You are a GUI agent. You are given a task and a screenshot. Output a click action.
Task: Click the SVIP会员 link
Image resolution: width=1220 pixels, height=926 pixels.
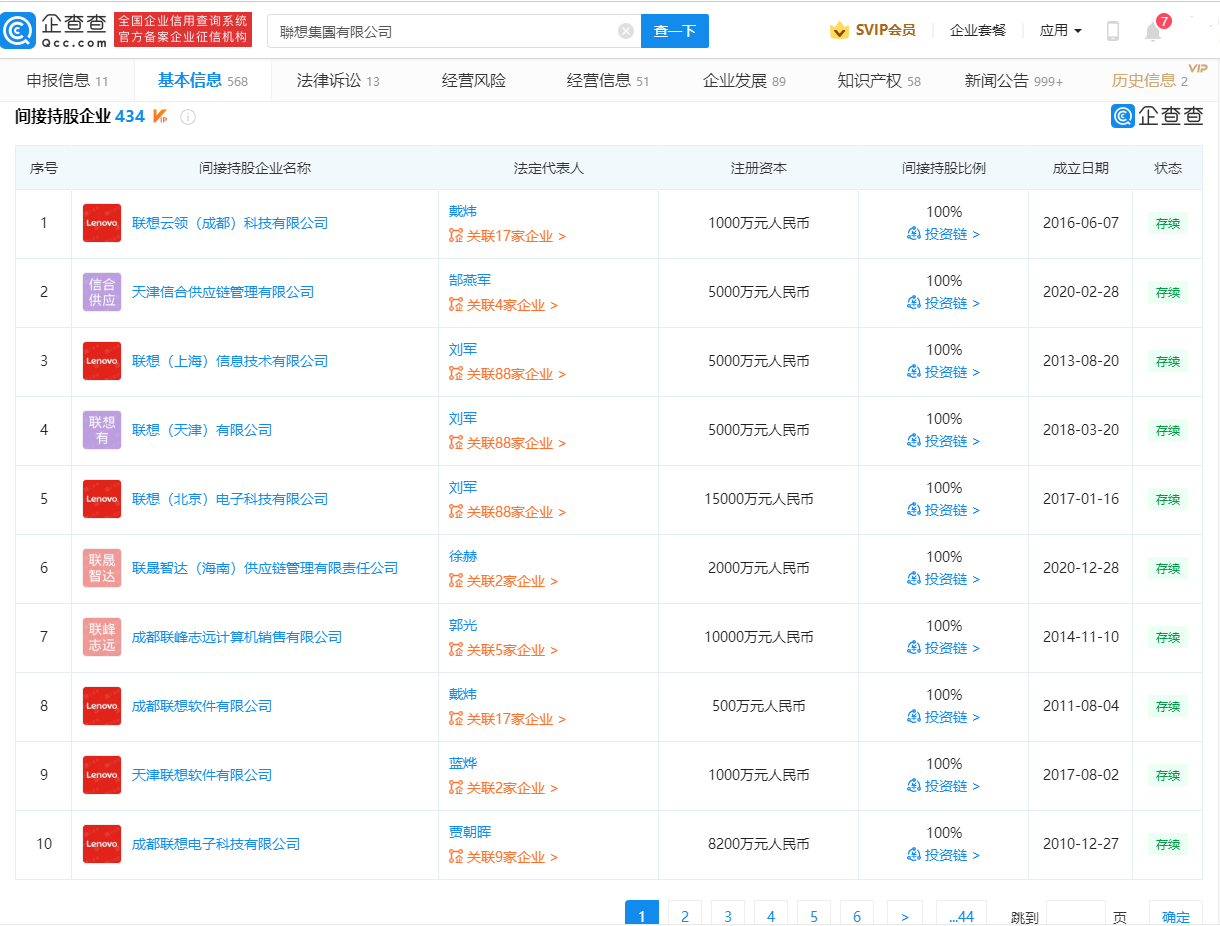coord(885,31)
